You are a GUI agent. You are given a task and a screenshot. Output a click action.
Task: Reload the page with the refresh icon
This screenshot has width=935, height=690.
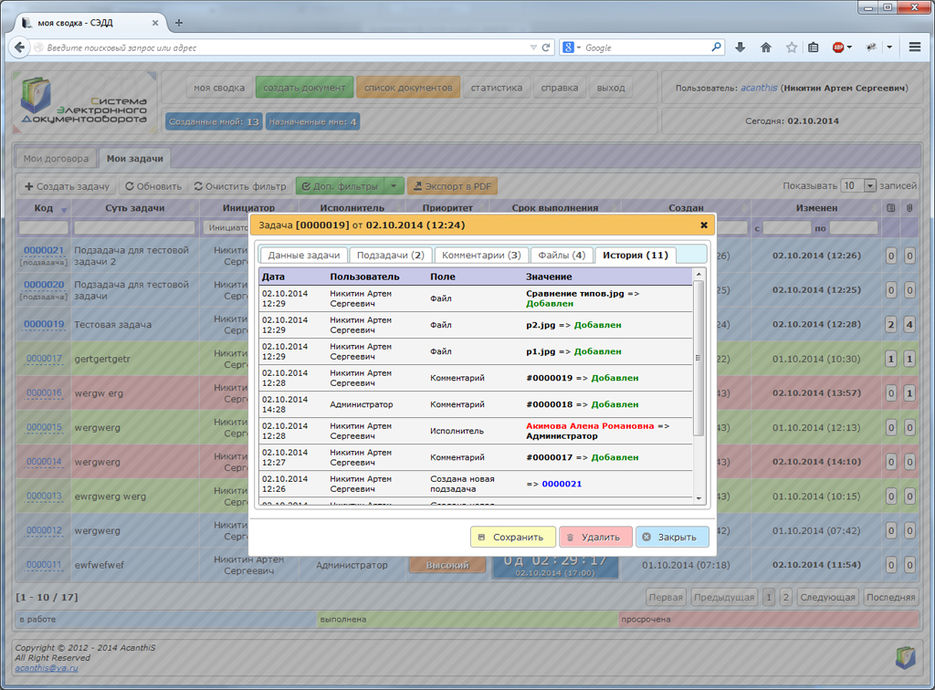pos(546,47)
